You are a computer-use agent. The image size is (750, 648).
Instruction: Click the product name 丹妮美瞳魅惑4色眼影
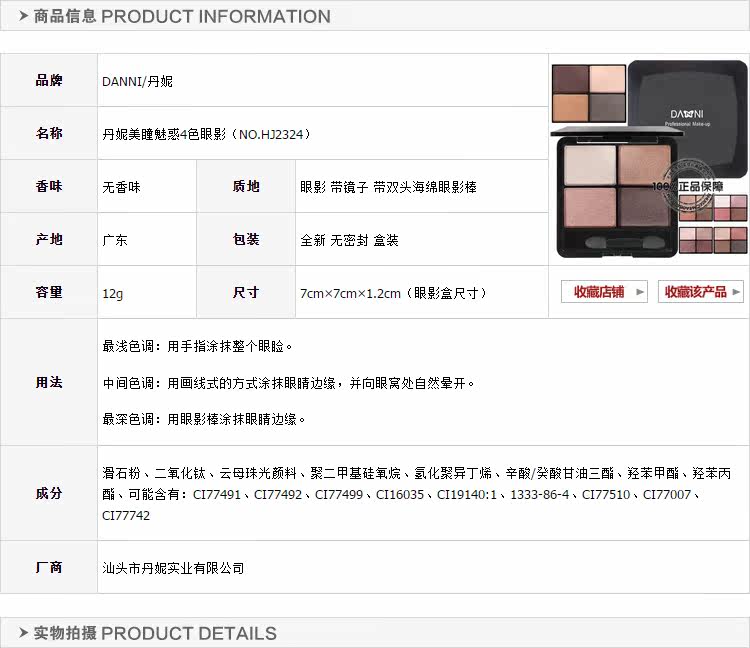164,134
